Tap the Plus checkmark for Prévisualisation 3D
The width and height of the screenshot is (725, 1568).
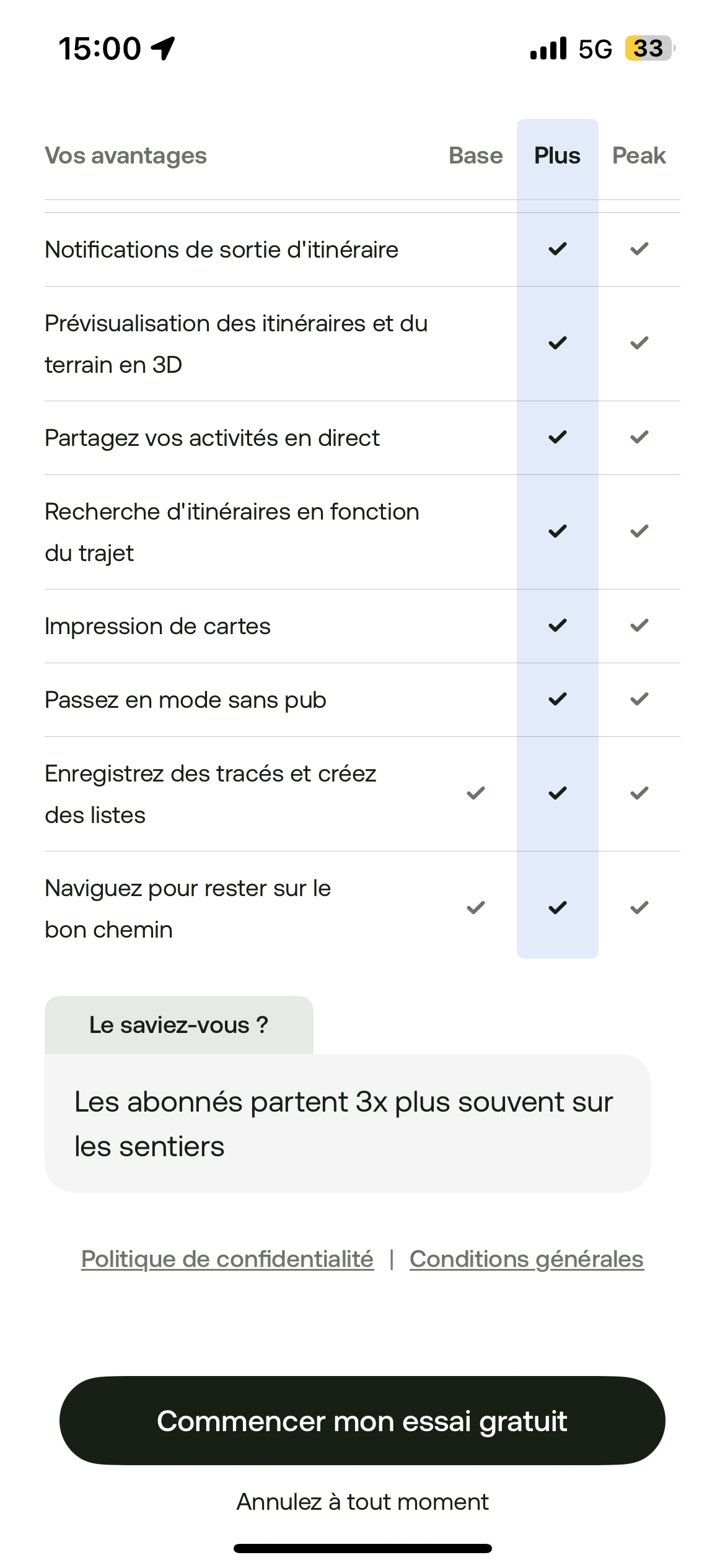pyautogui.click(x=558, y=343)
